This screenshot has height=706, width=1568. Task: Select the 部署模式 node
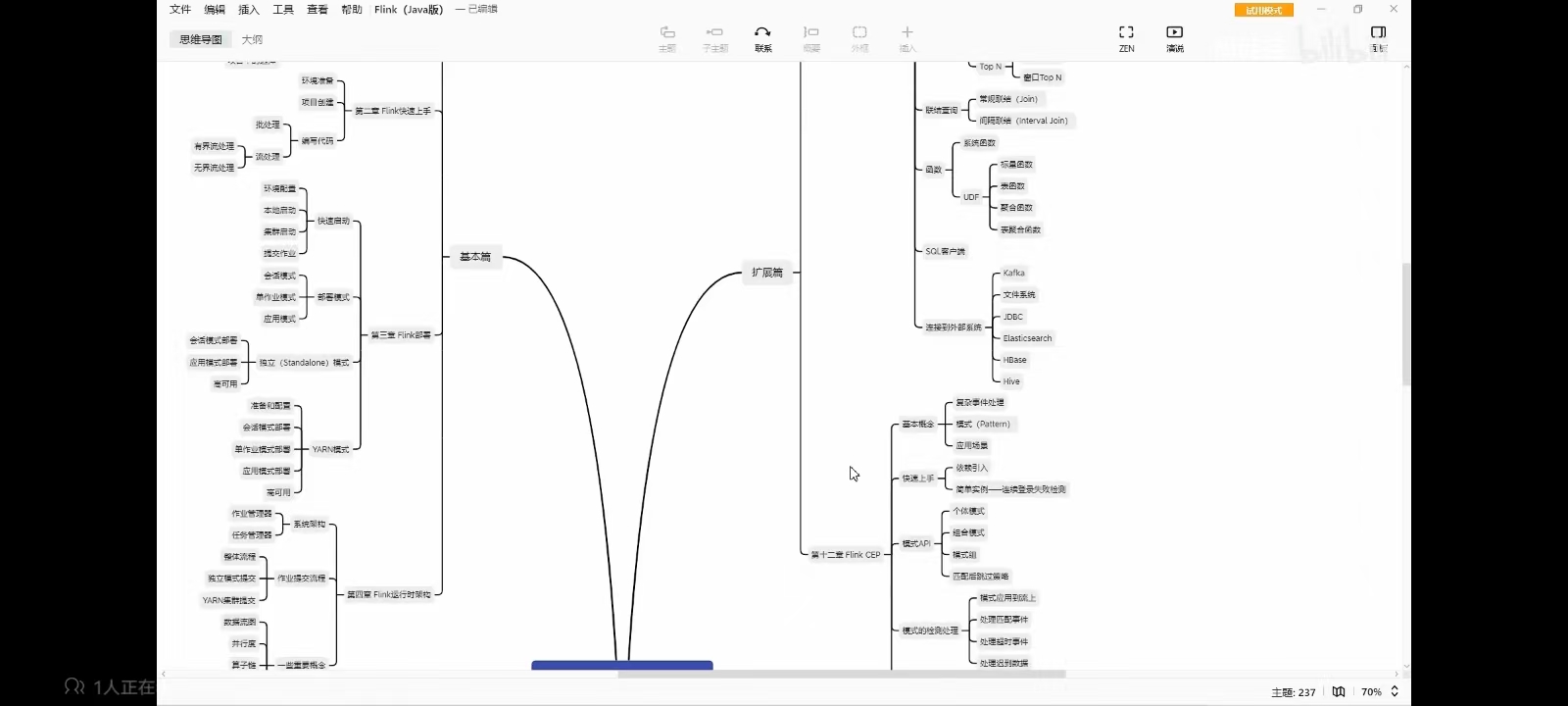tap(333, 297)
